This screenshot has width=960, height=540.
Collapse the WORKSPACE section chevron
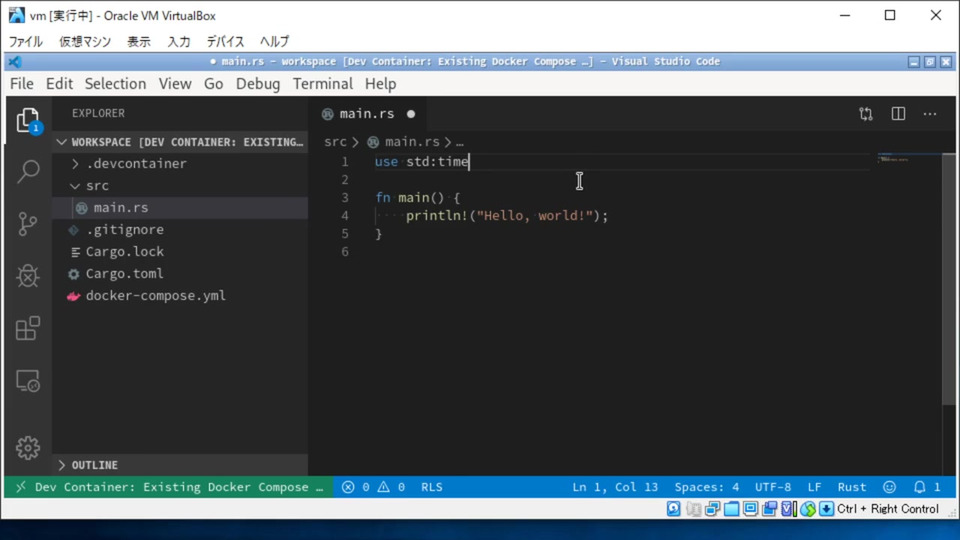coord(62,142)
